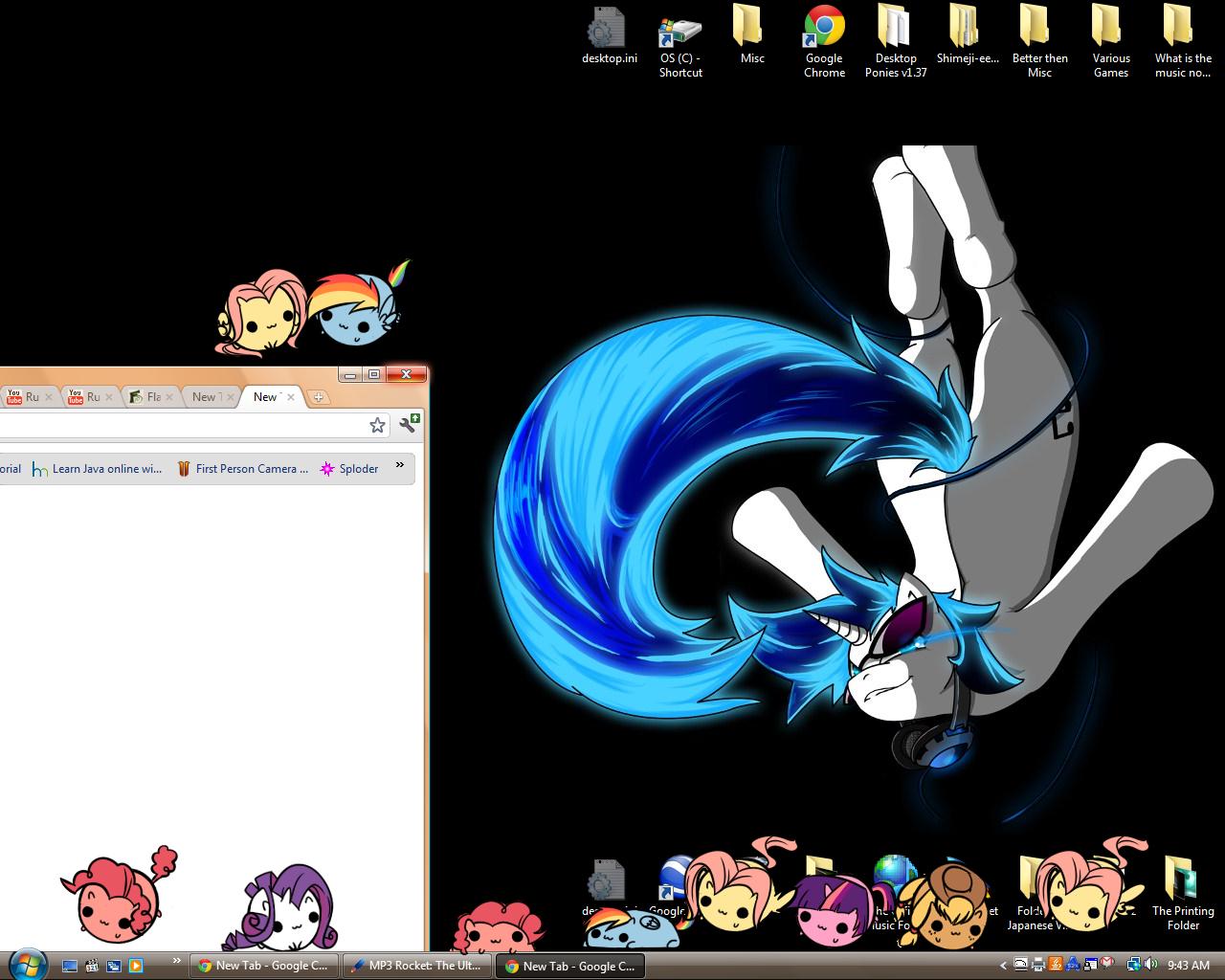Image resolution: width=1225 pixels, height=980 pixels.
Task: Add a new tab with the plus button
Action: tap(319, 397)
